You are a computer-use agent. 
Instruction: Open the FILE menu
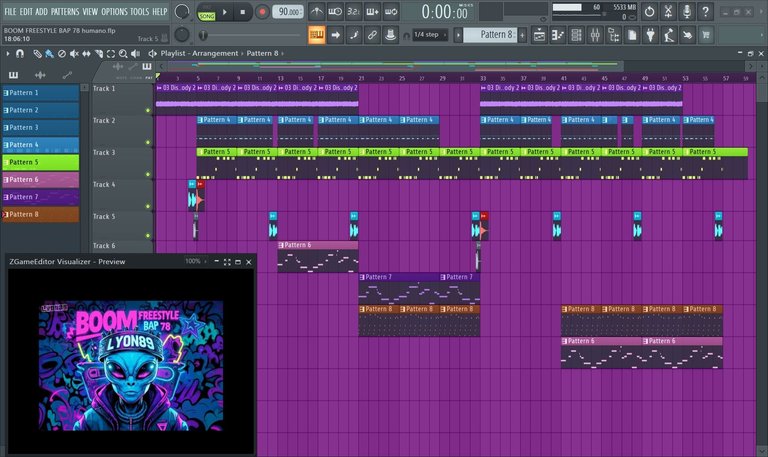[x=10, y=11]
